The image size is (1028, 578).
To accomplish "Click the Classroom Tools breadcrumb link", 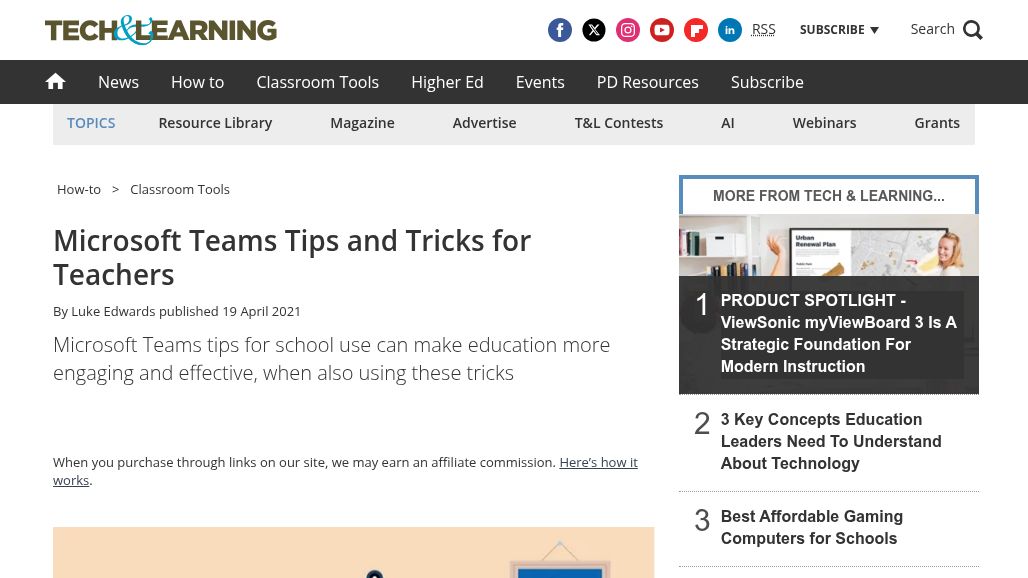I will point(180,189).
